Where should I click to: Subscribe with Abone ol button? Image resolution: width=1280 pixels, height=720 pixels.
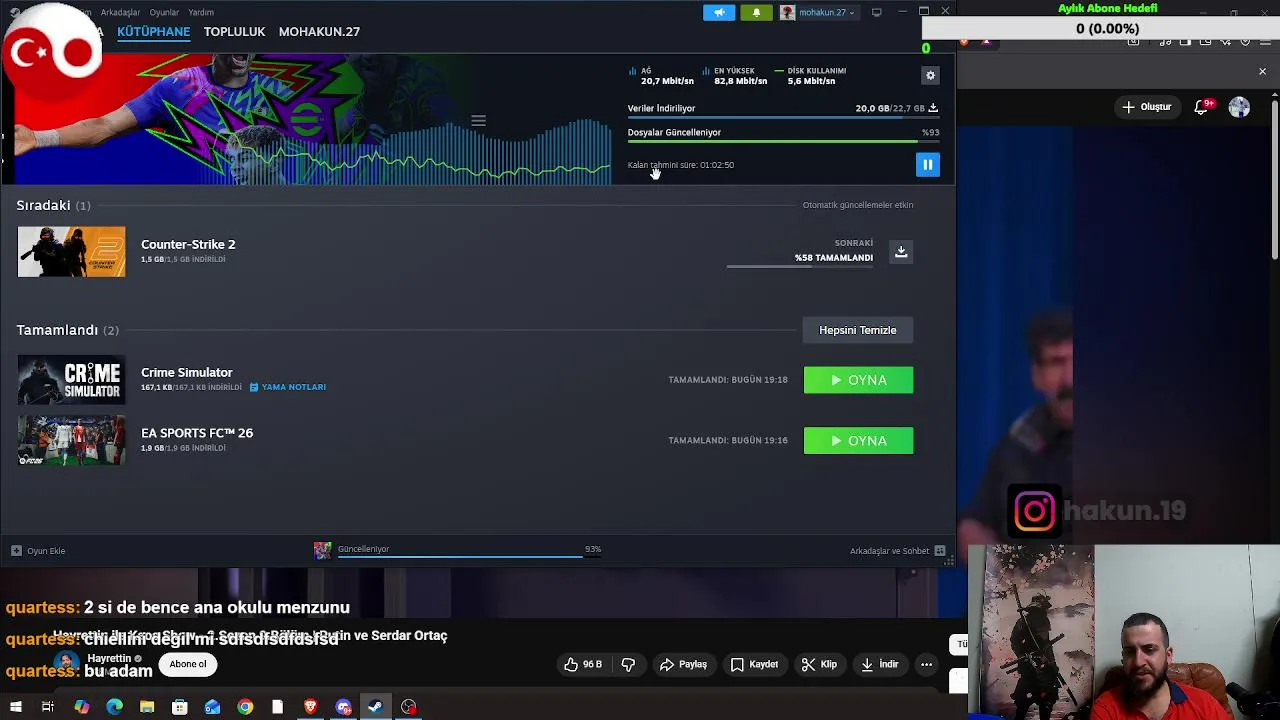click(188, 664)
